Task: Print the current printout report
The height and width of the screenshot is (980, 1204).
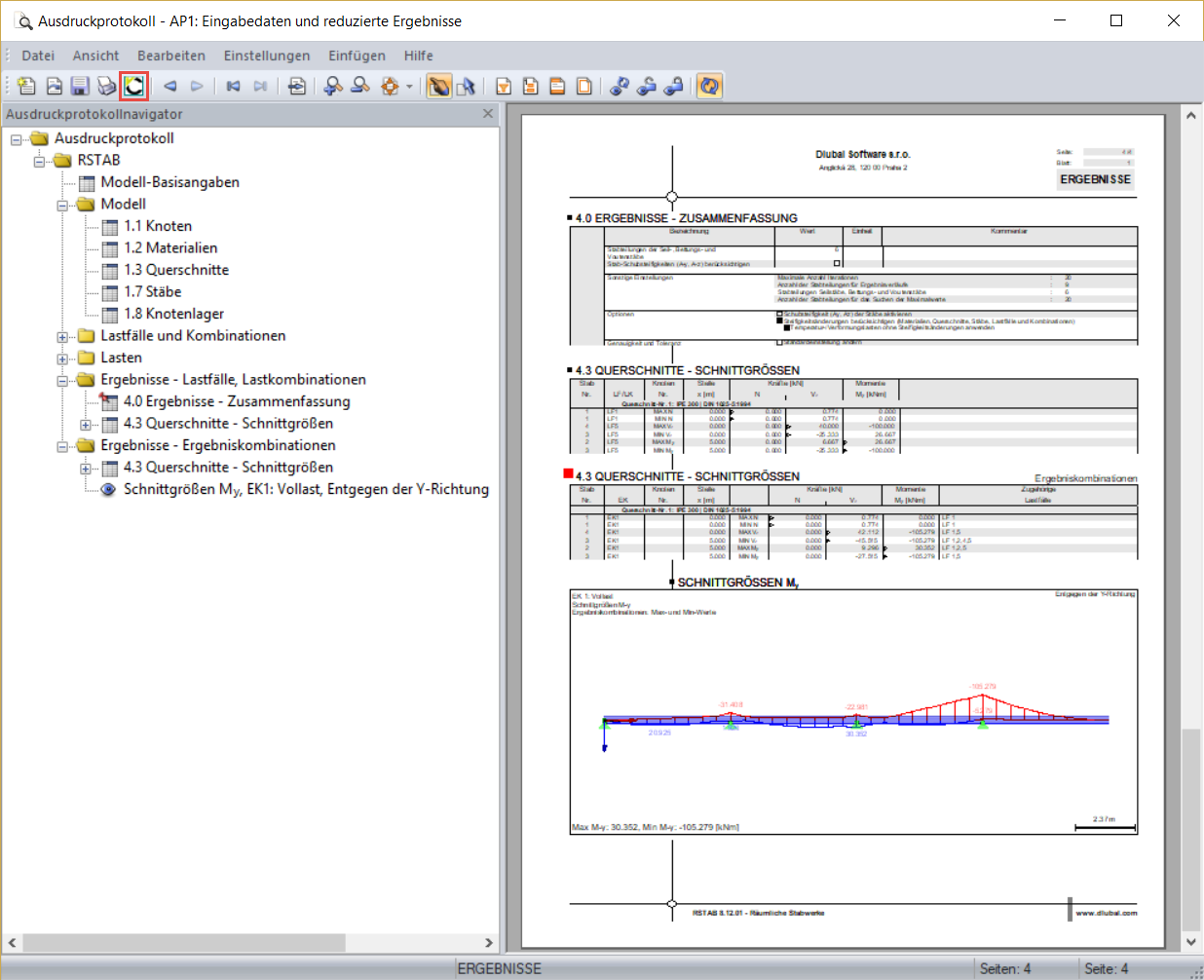Action: (106, 86)
